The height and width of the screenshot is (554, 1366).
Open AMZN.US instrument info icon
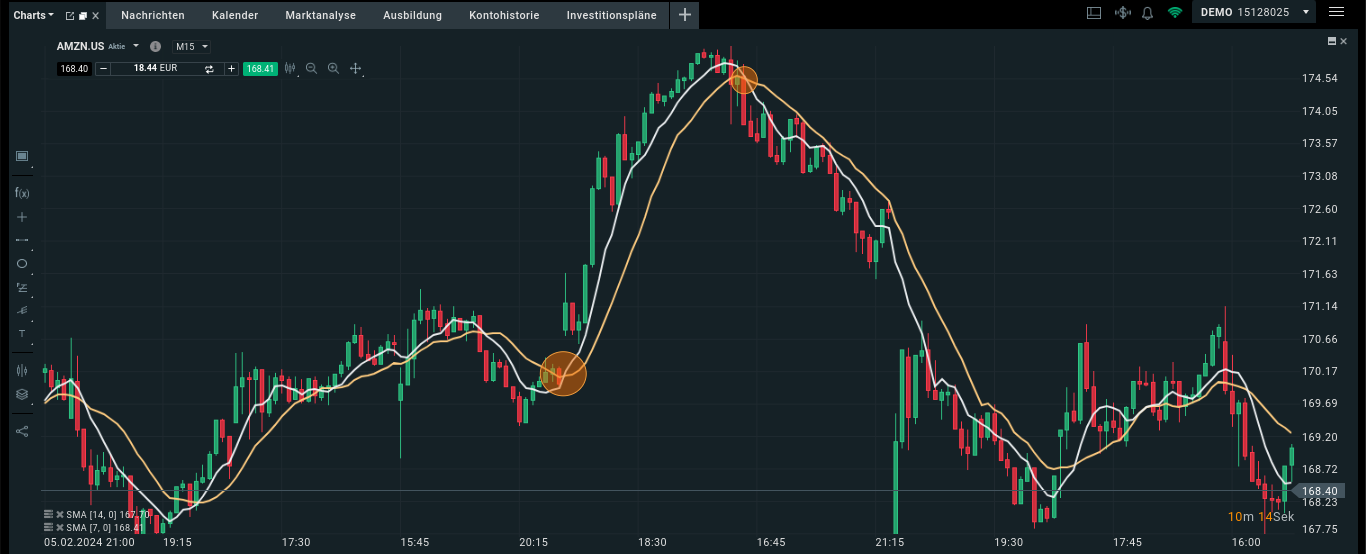click(x=155, y=46)
